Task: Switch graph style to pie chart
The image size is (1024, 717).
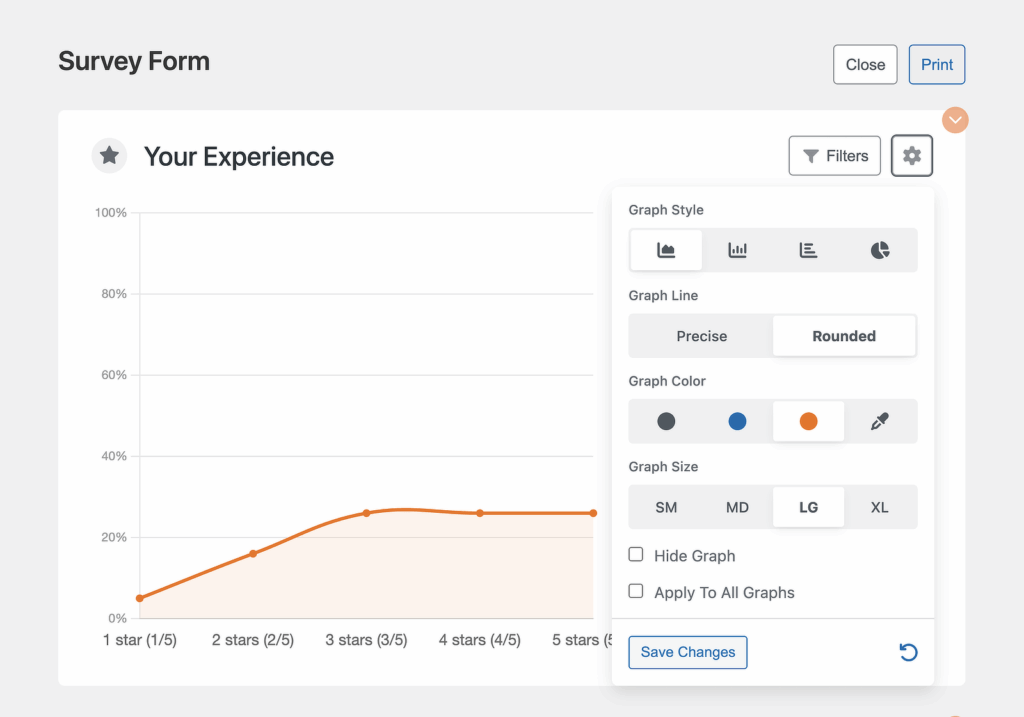Action: [x=879, y=250]
